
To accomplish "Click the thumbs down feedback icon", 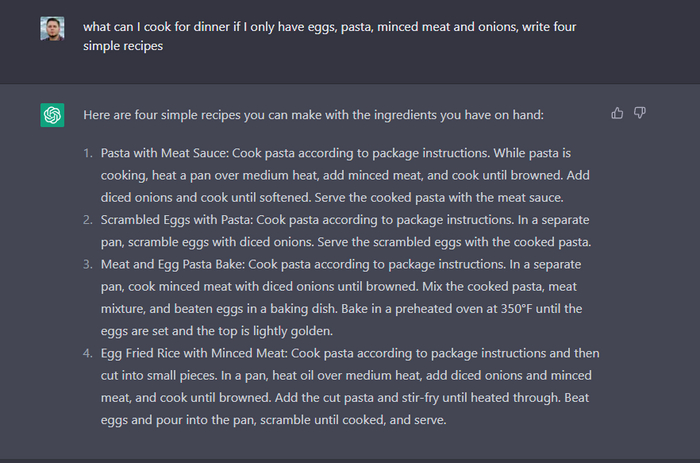I will (640, 113).
